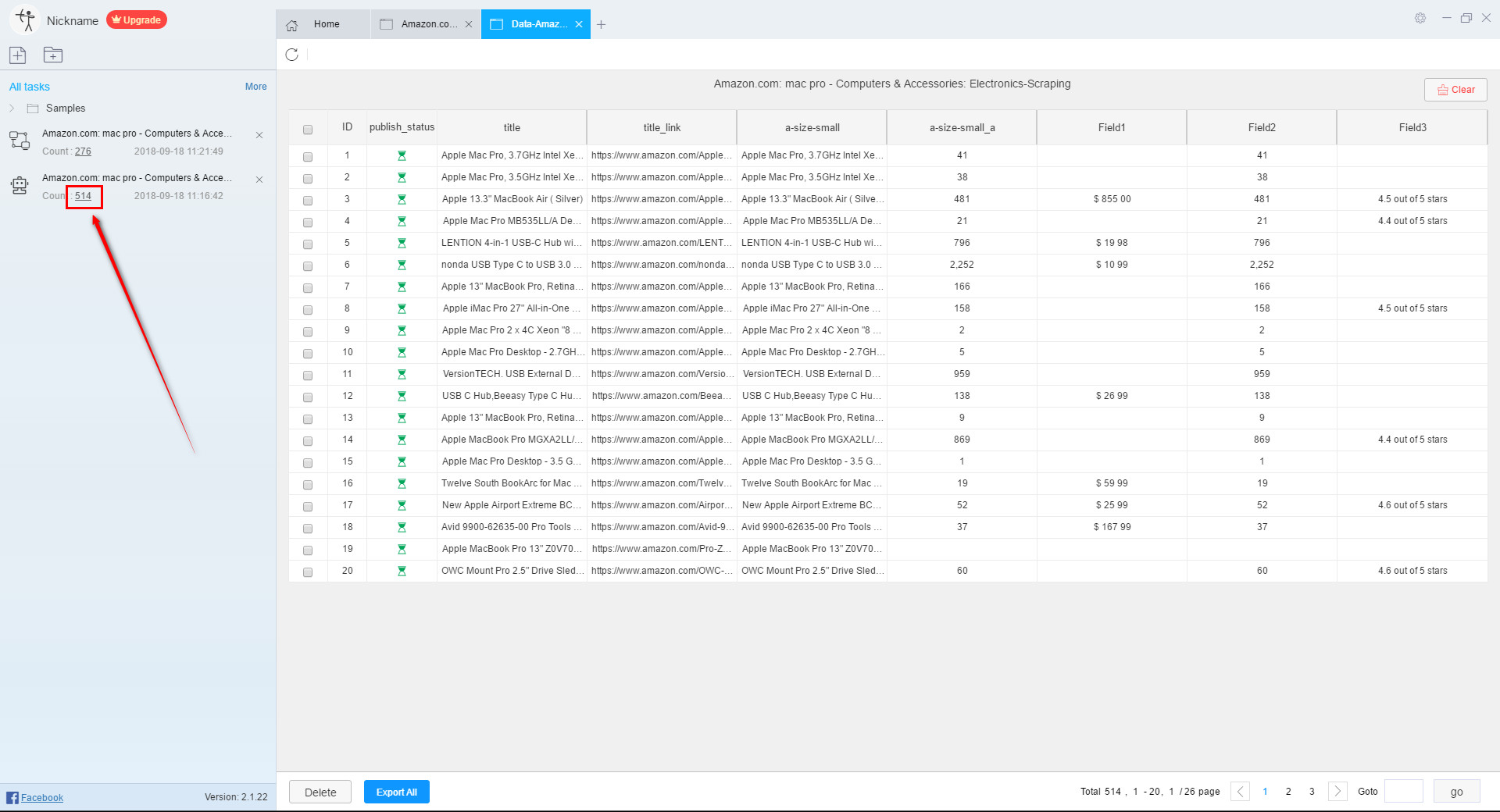
Task: Go to page 2
Action: pyautogui.click(x=1288, y=791)
